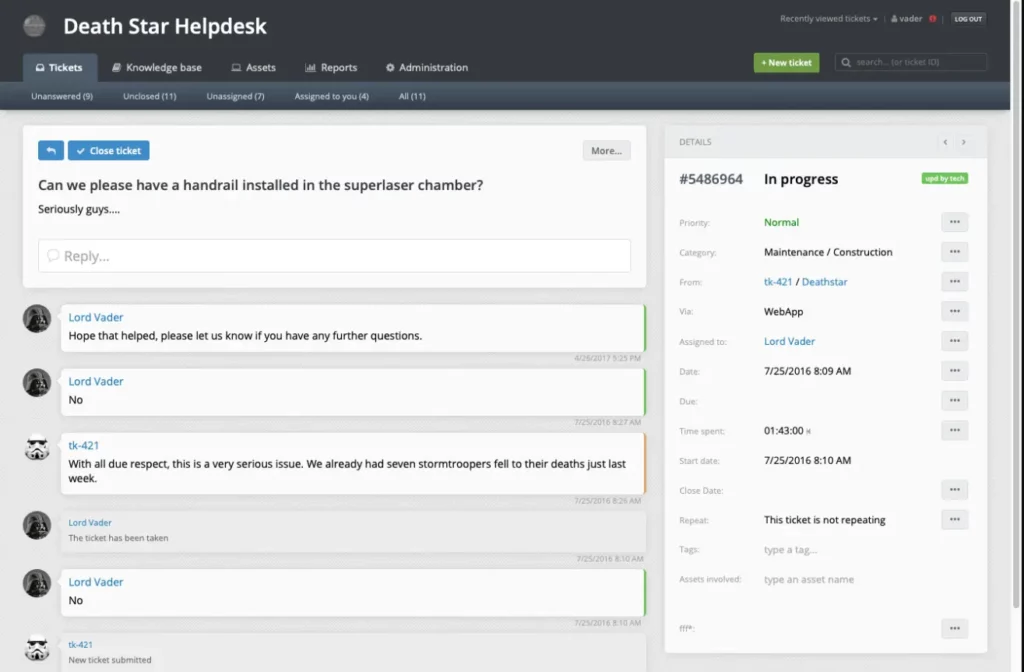Click the LOG OUT button
This screenshot has height=672, width=1024.
pyautogui.click(x=968, y=19)
